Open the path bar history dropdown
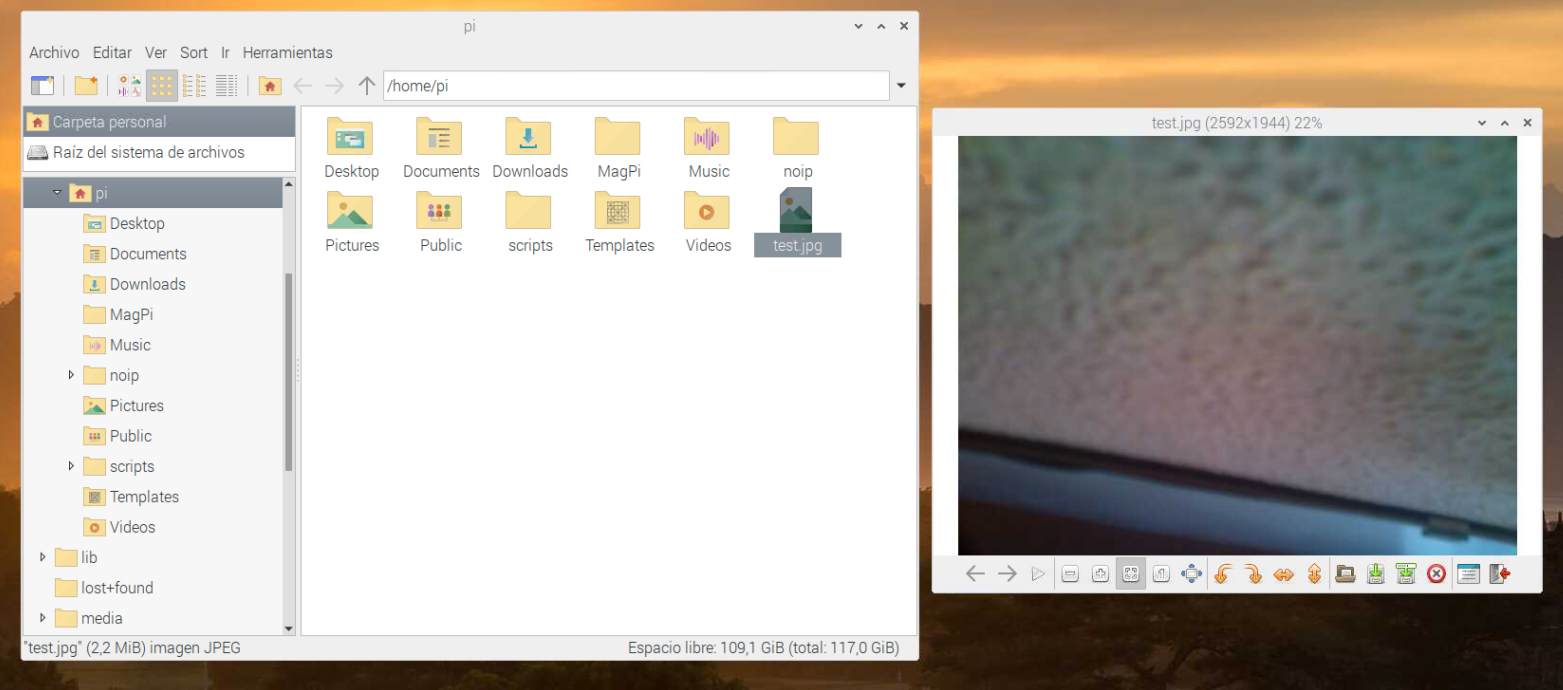 pos(901,86)
